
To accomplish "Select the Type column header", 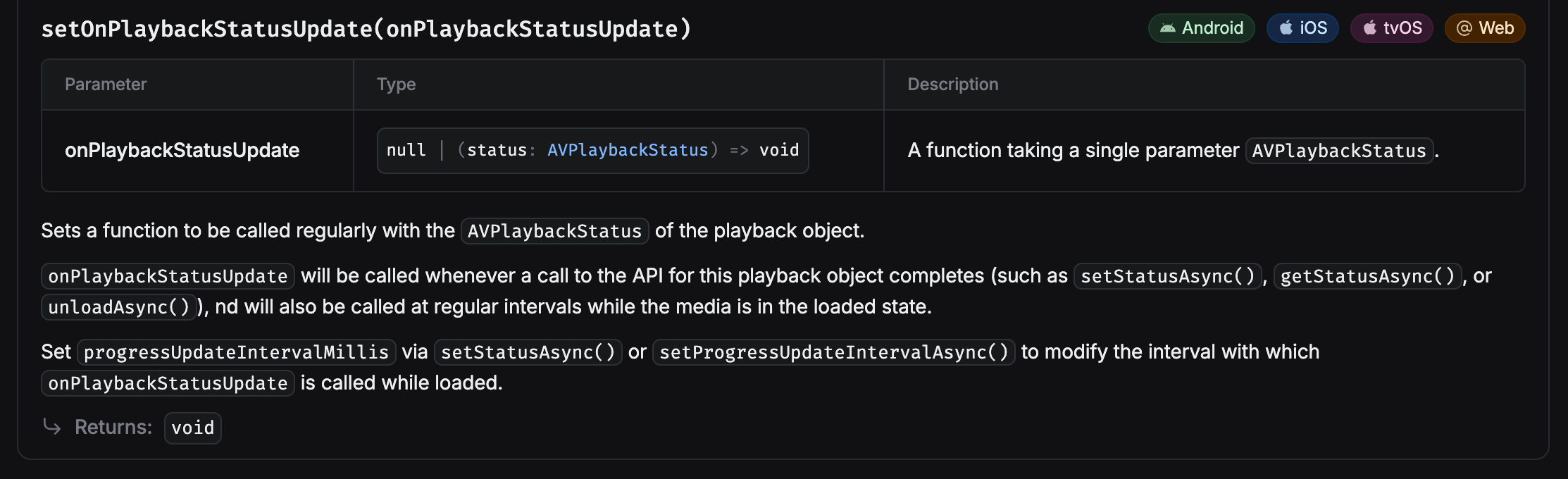I will click(396, 85).
